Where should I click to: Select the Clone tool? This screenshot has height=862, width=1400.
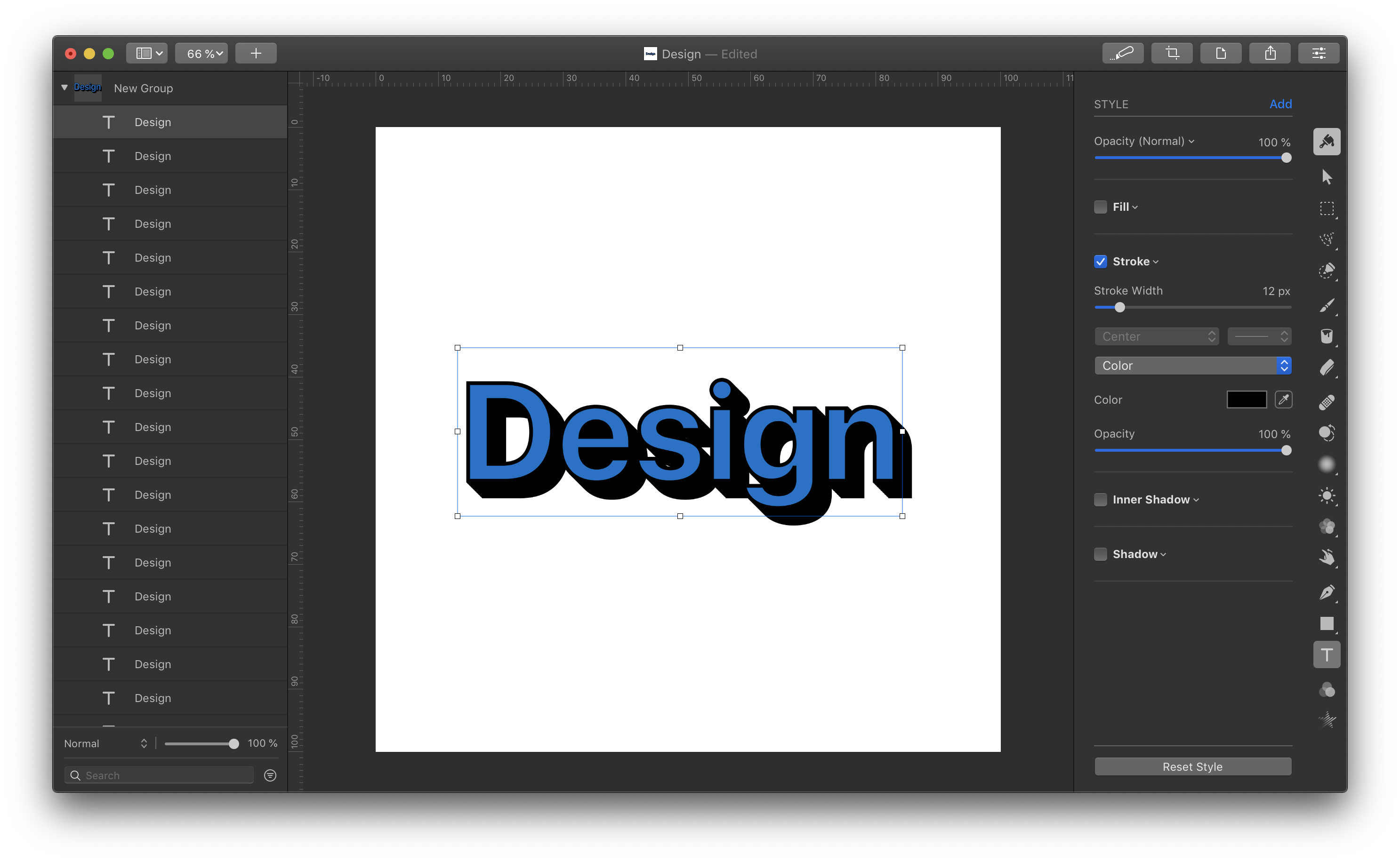(1327, 433)
